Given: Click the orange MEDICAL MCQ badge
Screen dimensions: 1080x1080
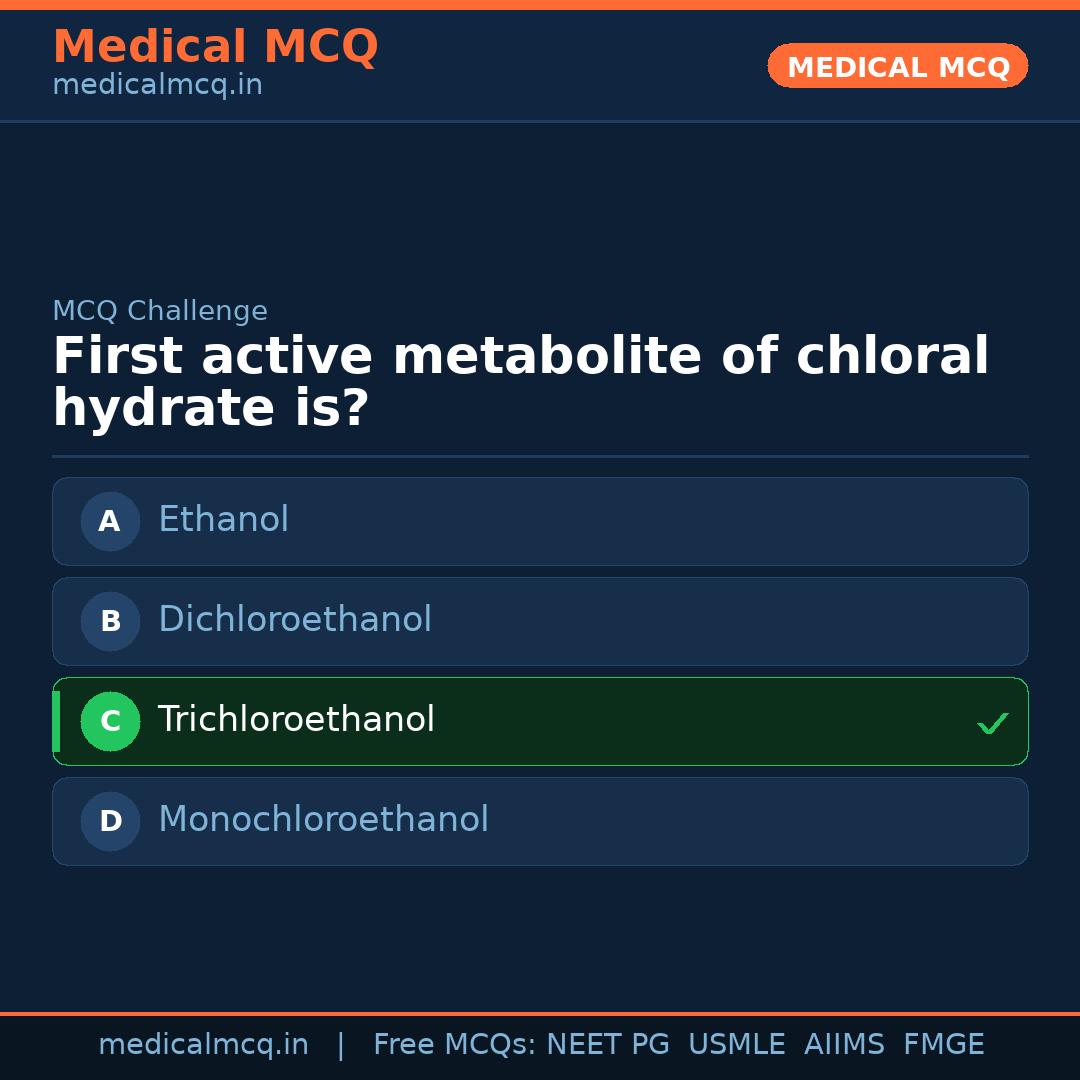Looking at the screenshot, I should pos(897,66).
